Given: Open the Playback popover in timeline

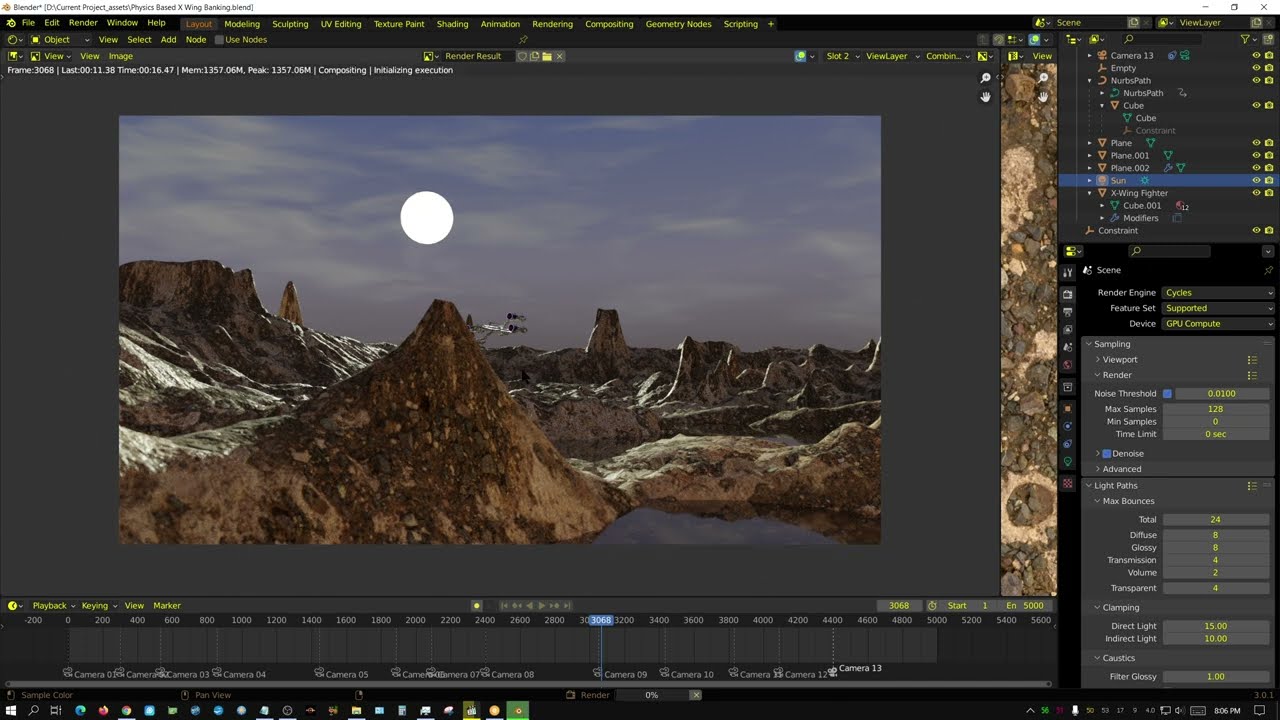Looking at the screenshot, I should click(53, 606).
